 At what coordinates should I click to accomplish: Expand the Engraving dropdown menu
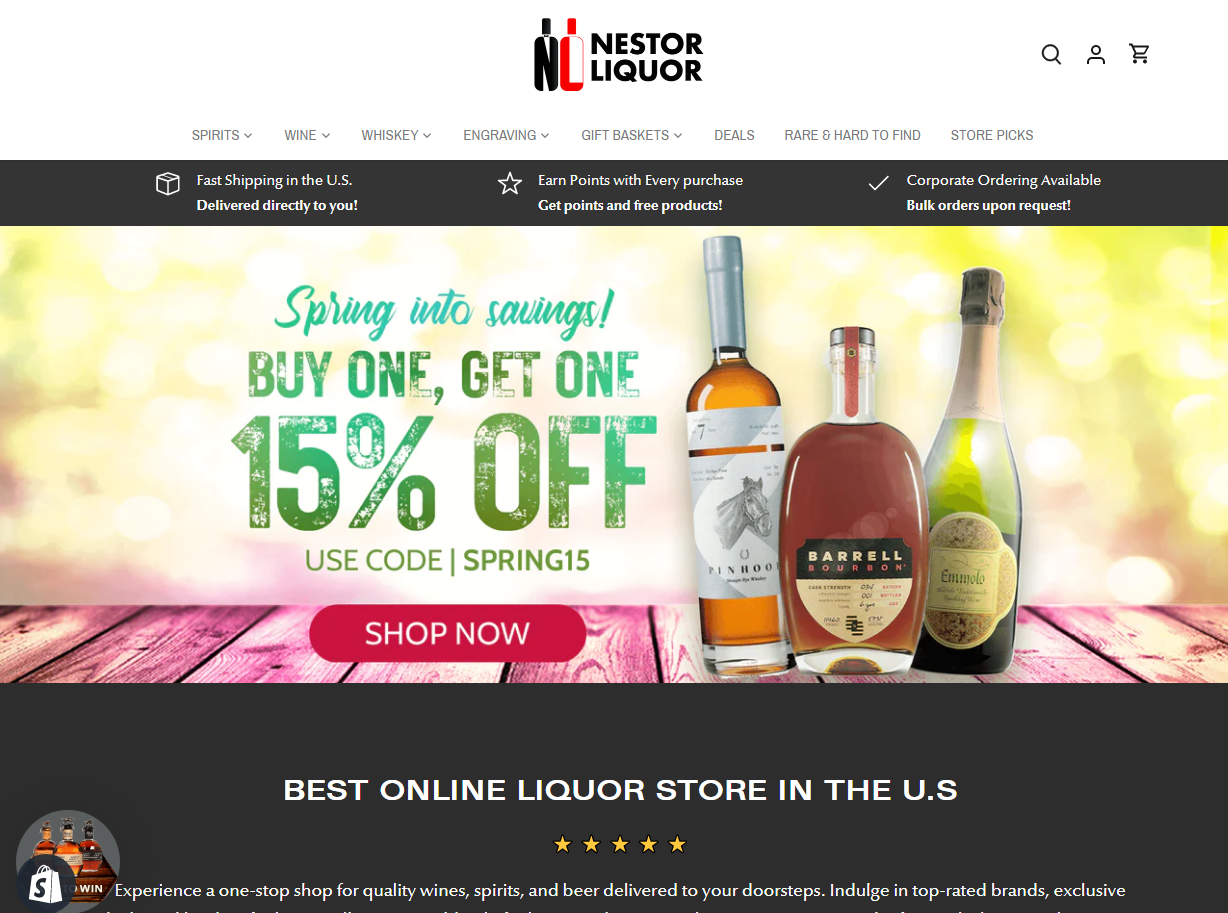[x=506, y=135]
